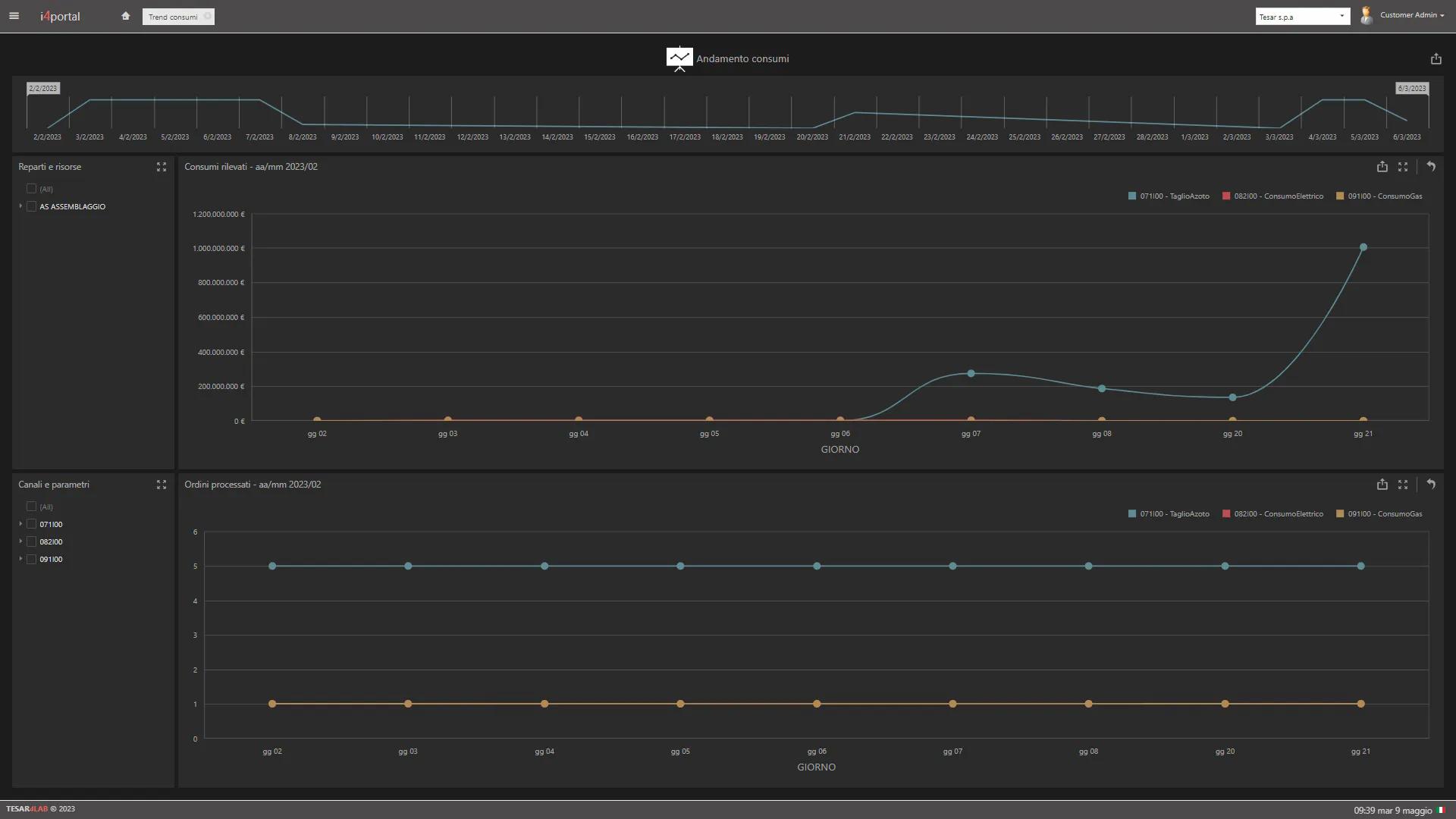1456x819 pixels.
Task: Tick the 071I00 channel checkbox
Action: (x=31, y=524)
